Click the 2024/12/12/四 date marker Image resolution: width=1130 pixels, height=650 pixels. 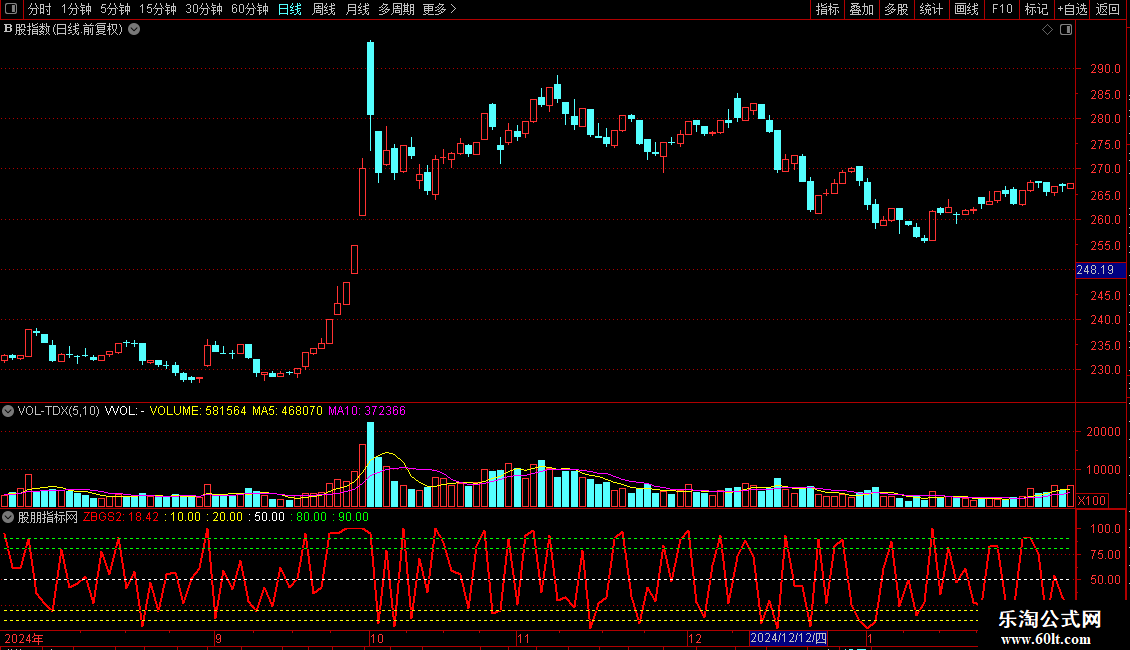click(x=788, y=638)
